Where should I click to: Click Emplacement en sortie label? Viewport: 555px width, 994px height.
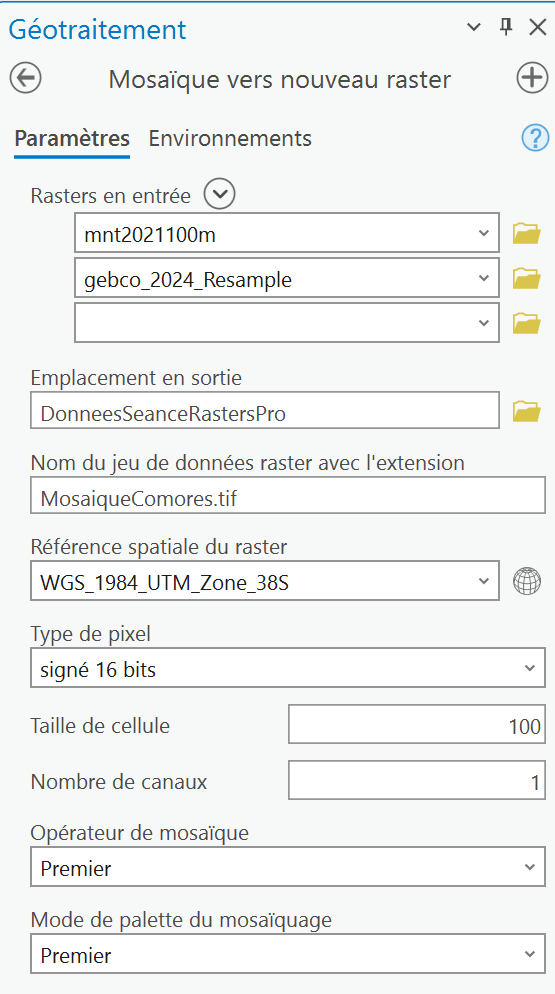pos(136,378)
